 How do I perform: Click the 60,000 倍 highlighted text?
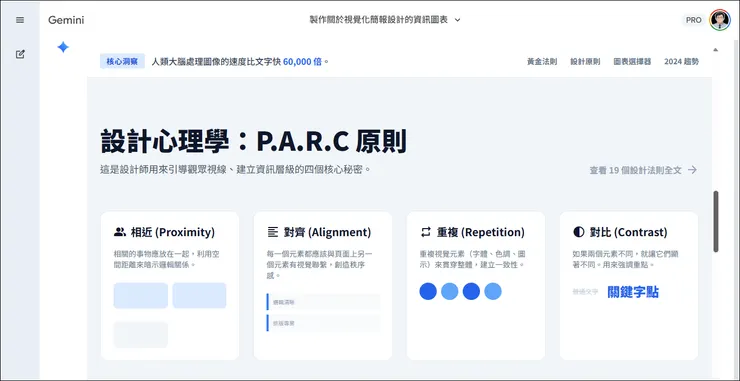point(303,61)
